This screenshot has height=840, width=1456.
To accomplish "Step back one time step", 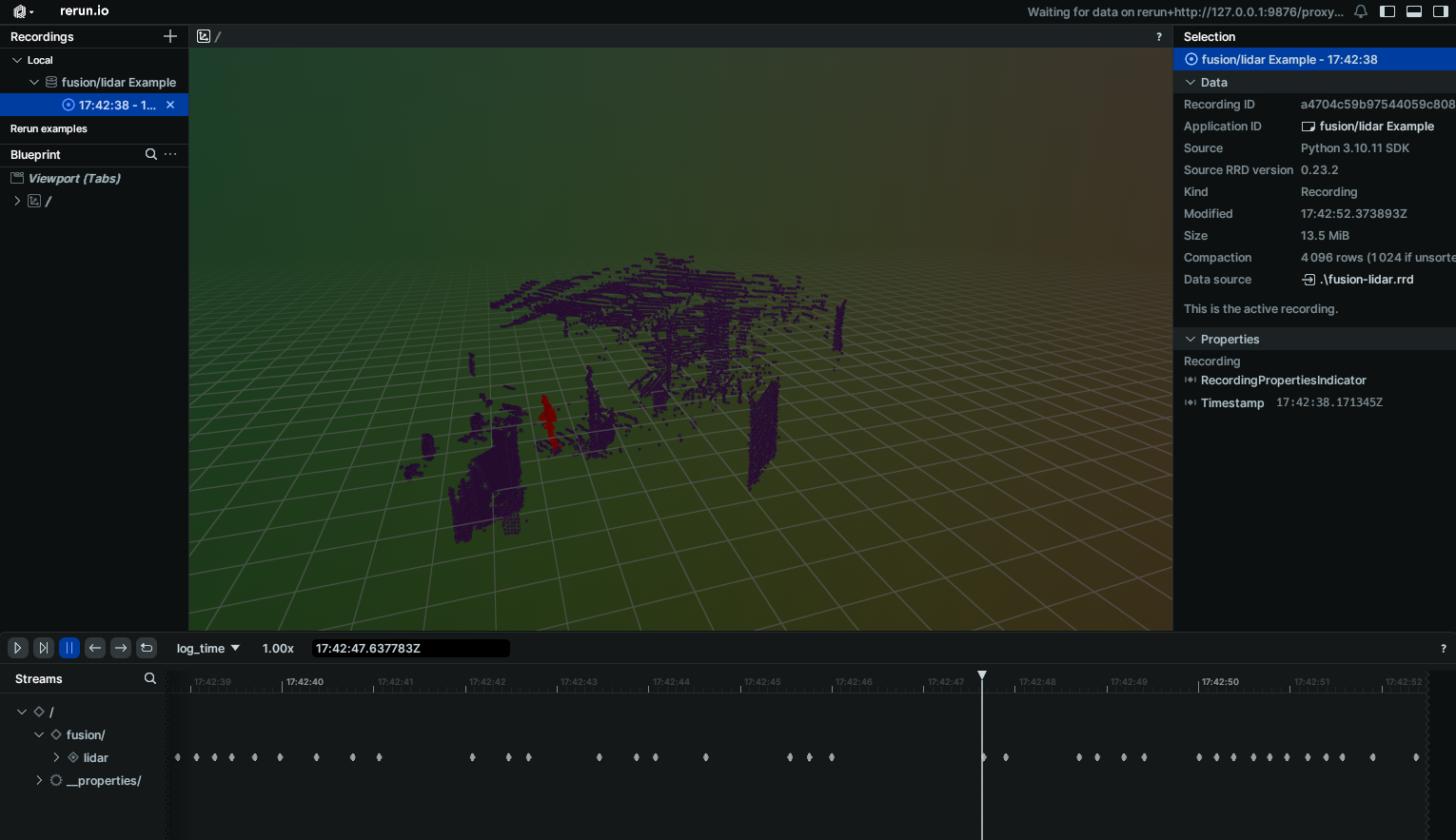I will [95, 648].
